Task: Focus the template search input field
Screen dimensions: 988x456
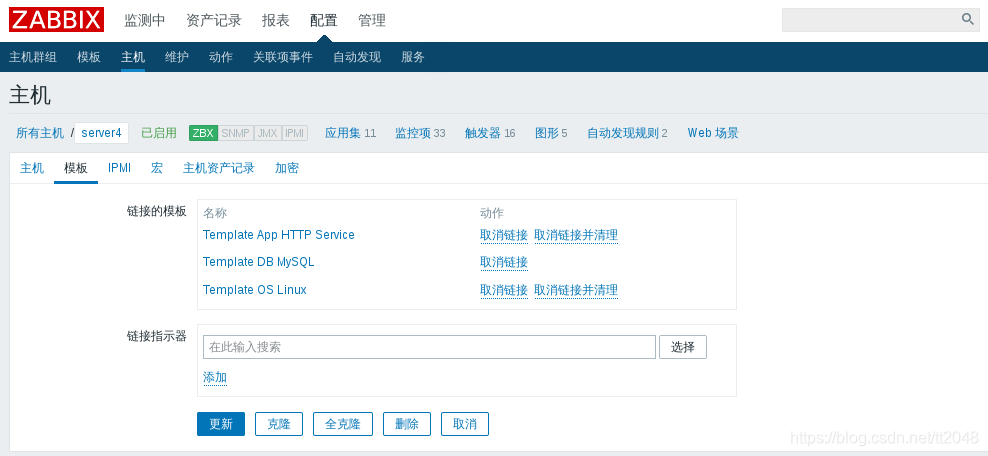Action: pyautogui.click(x=430, y=347)
